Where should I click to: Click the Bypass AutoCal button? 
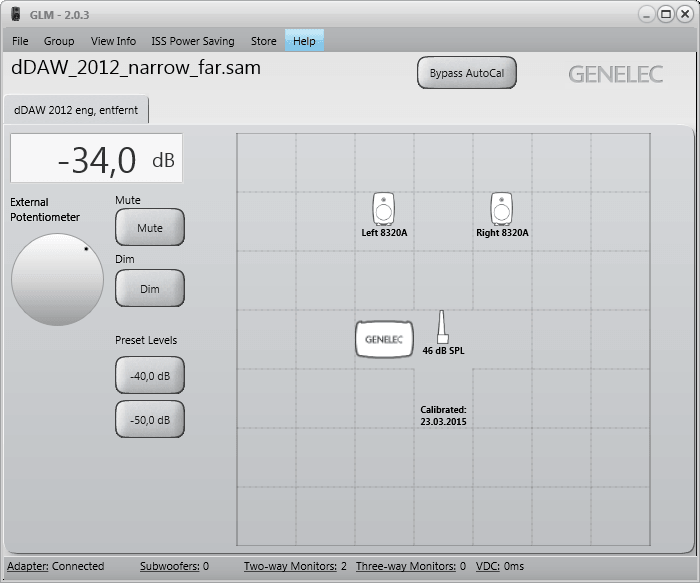pyautogui.click(x=467, y=73)
